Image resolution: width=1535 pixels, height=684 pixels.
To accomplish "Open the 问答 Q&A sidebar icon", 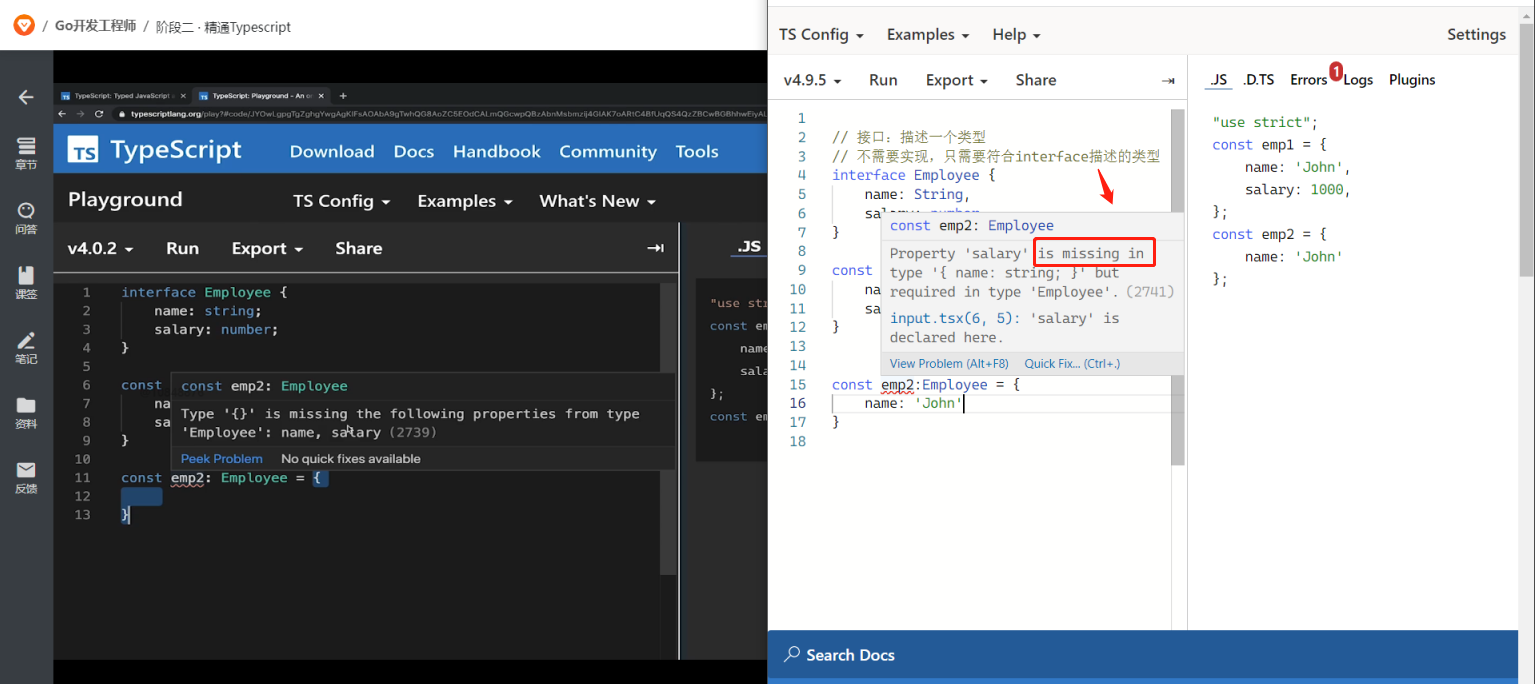I will click(26, 218).
